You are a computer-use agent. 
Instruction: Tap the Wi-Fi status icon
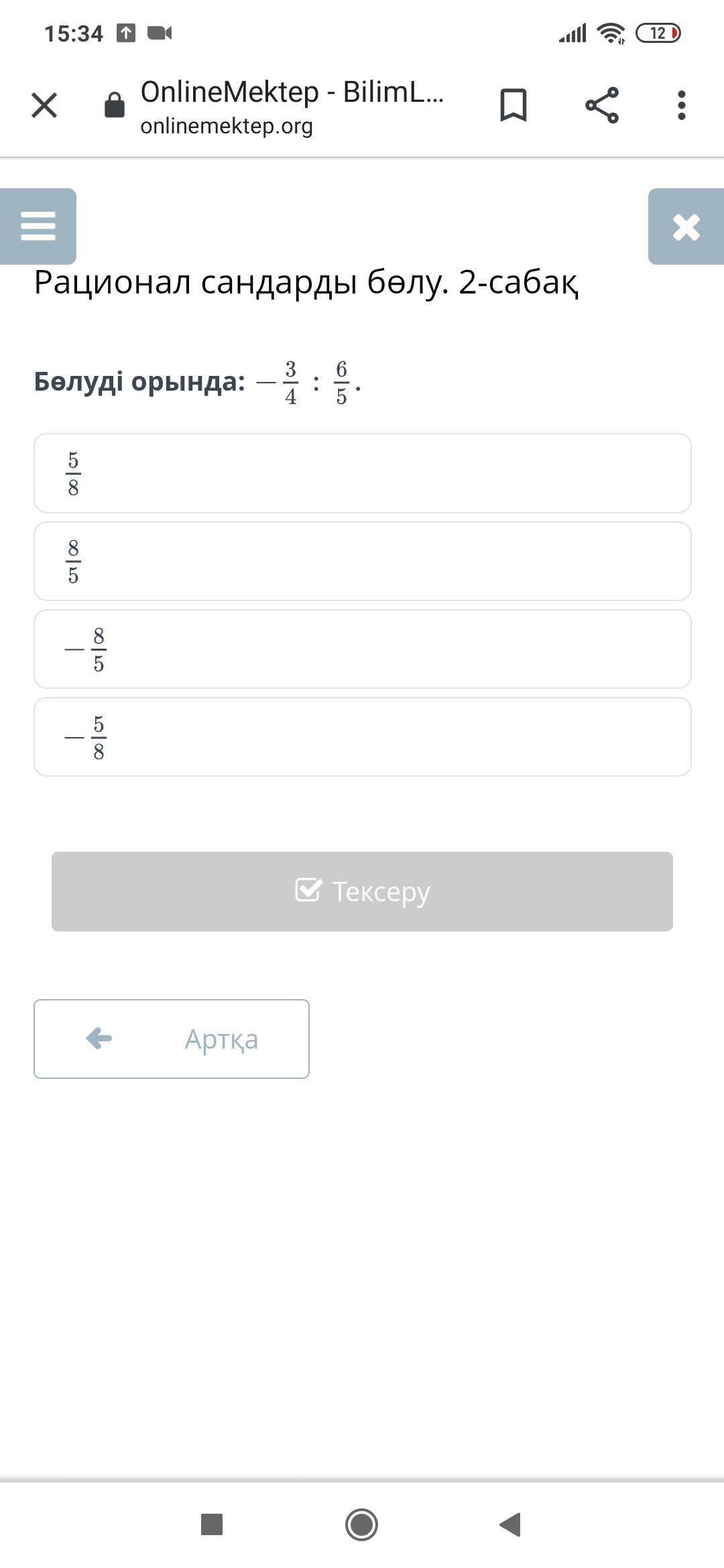(x=611, y=33)
